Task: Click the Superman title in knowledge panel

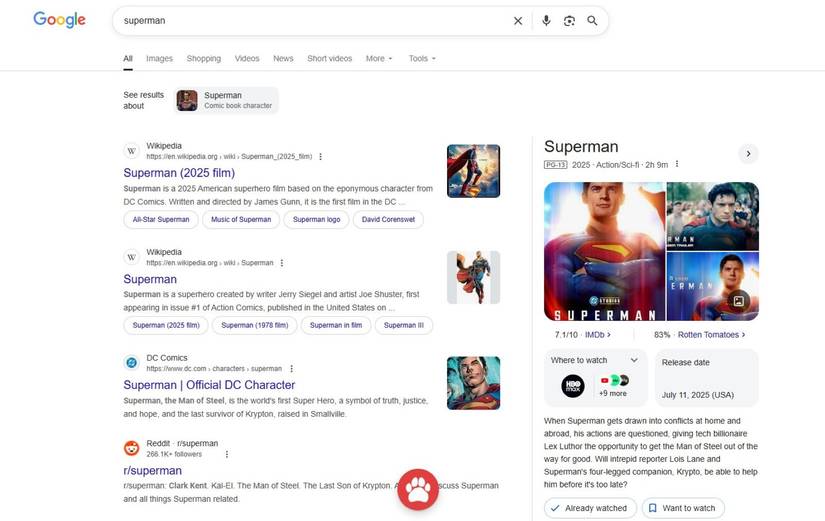Action: pos(581,147)
